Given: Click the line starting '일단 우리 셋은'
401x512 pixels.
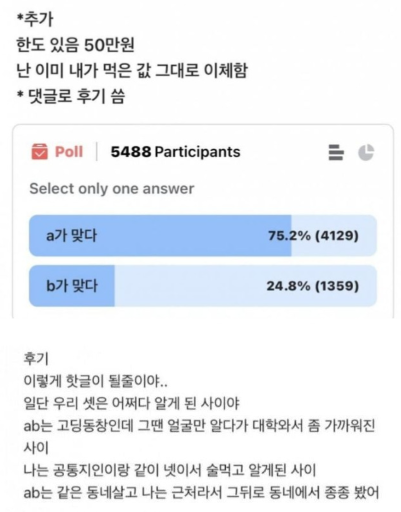Looking at the screenshot, I should (131, 403).
